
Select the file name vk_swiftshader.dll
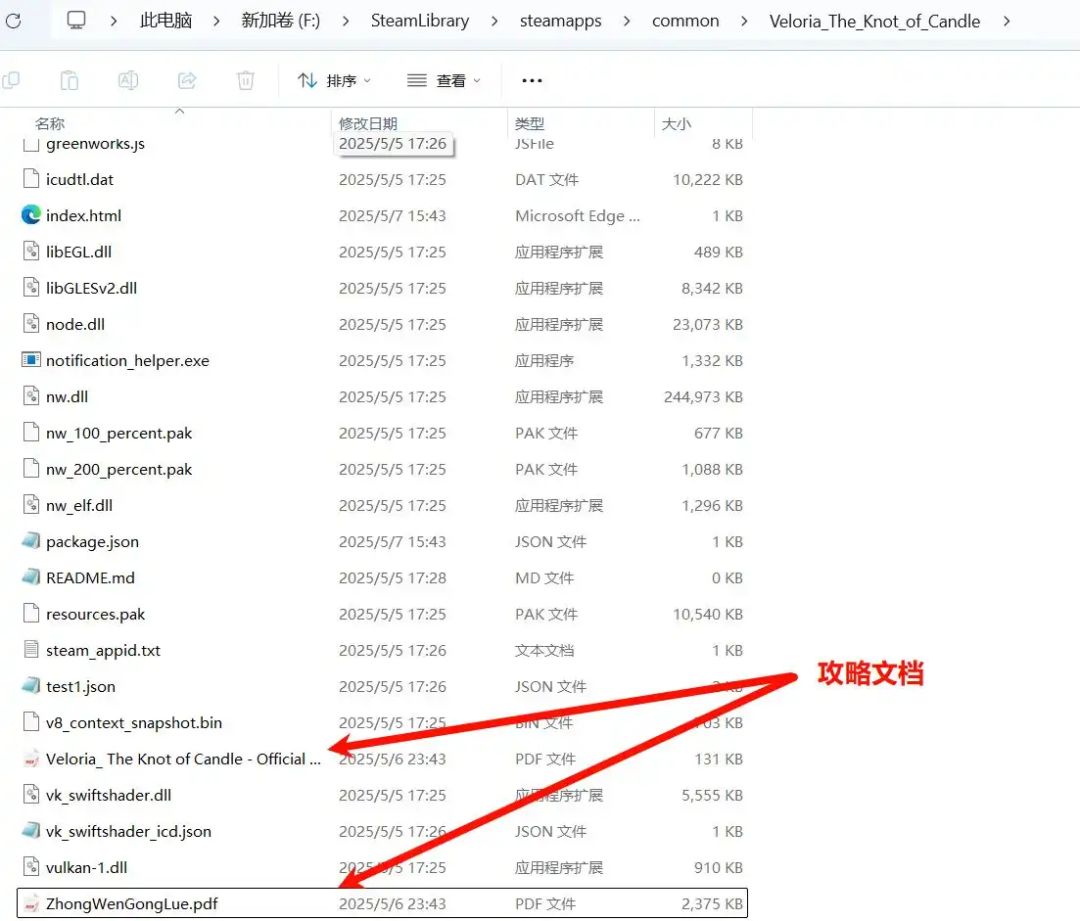point(109,795)
